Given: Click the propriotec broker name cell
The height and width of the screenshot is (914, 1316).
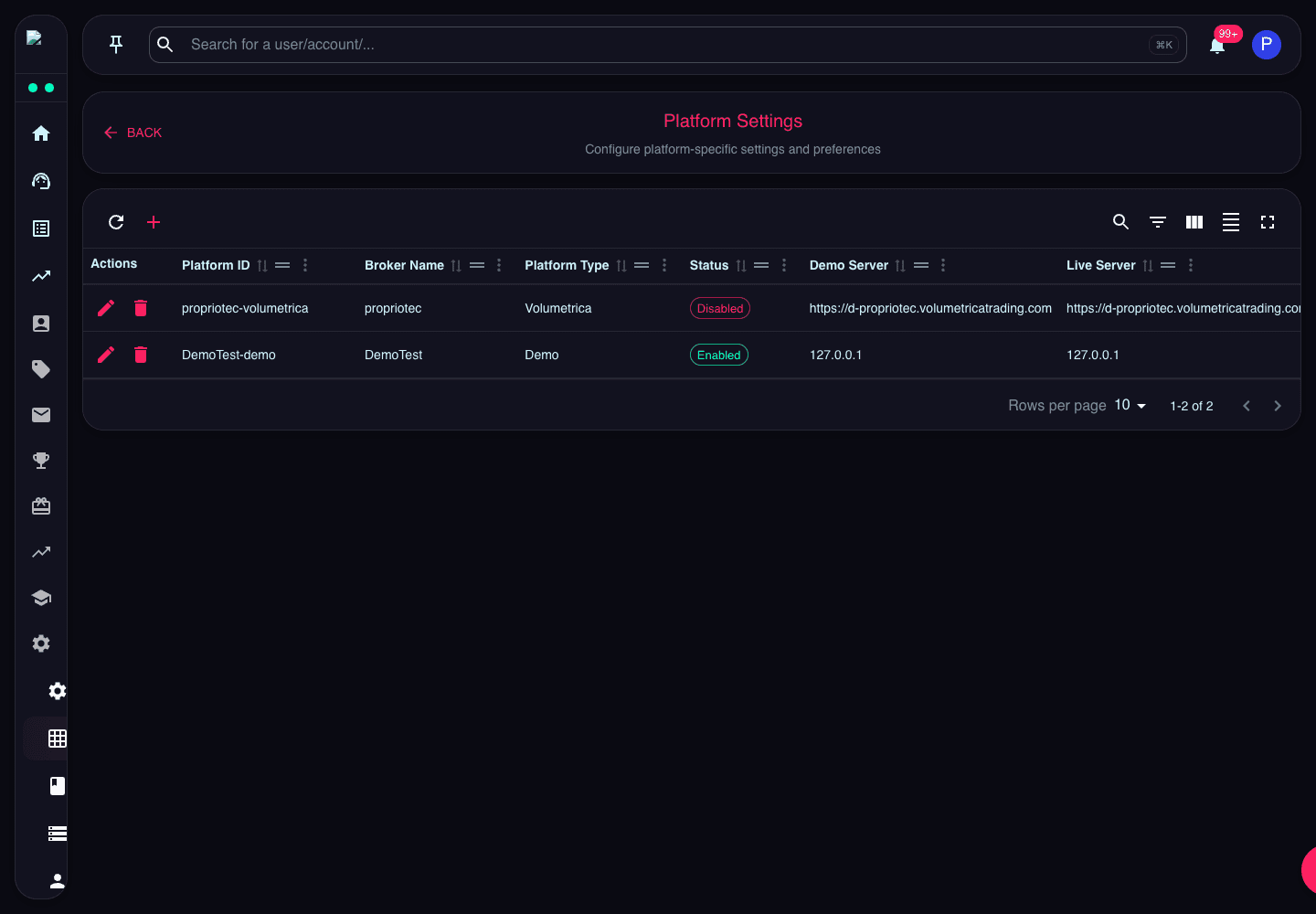Looking at the screenshot, I should point(393,308).
